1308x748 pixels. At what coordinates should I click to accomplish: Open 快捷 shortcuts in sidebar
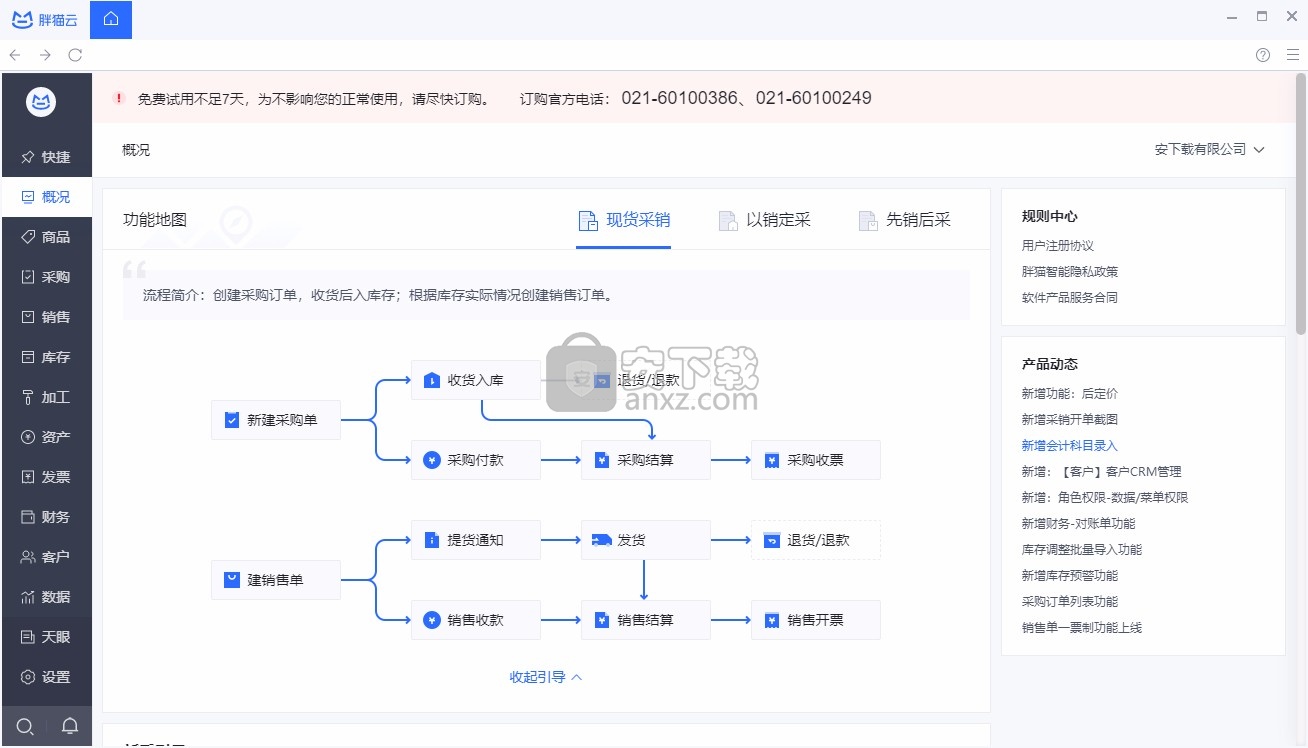click(x=46, y=157)
